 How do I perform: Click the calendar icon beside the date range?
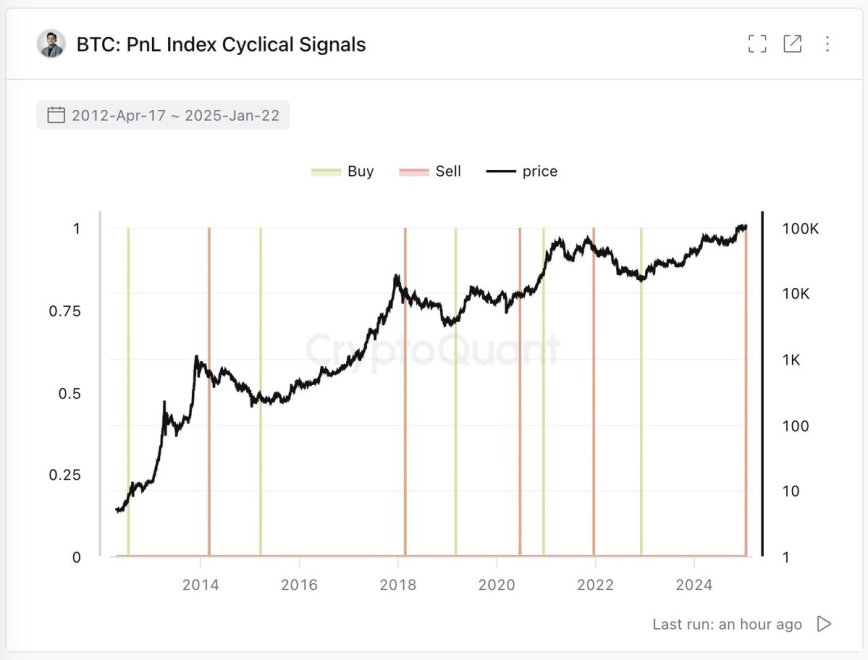[x=58, y=114]
